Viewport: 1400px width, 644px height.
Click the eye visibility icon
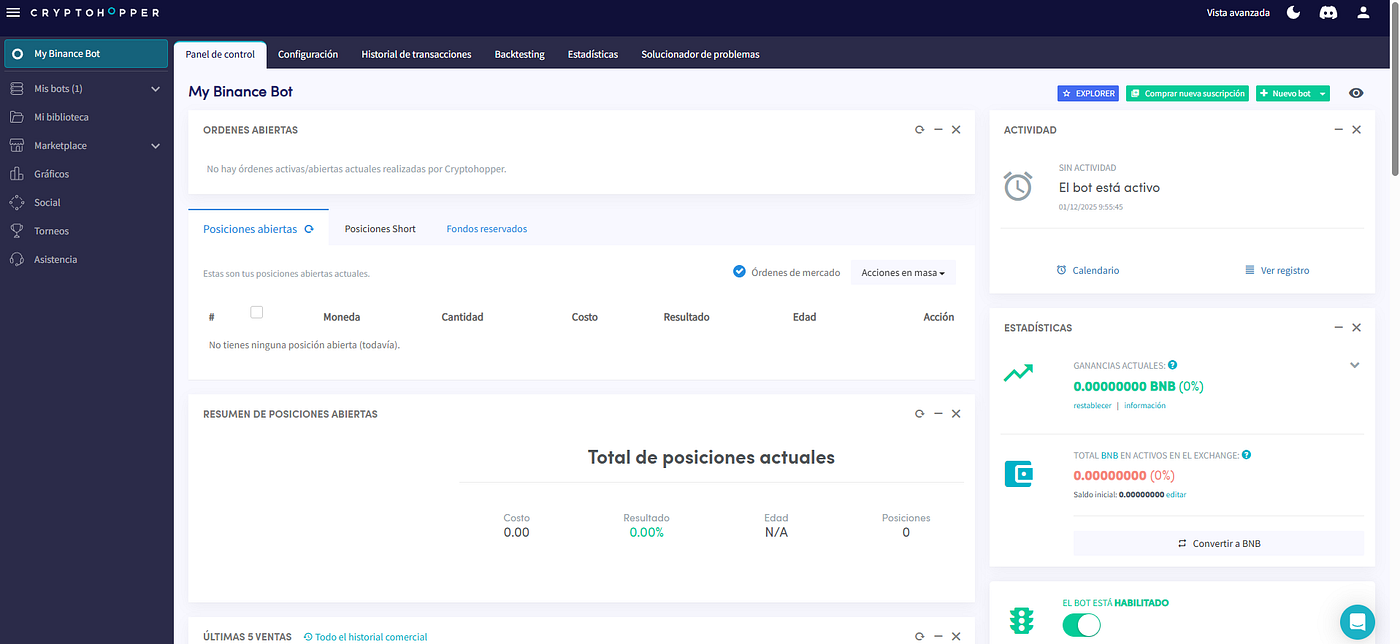(1356, 93)
